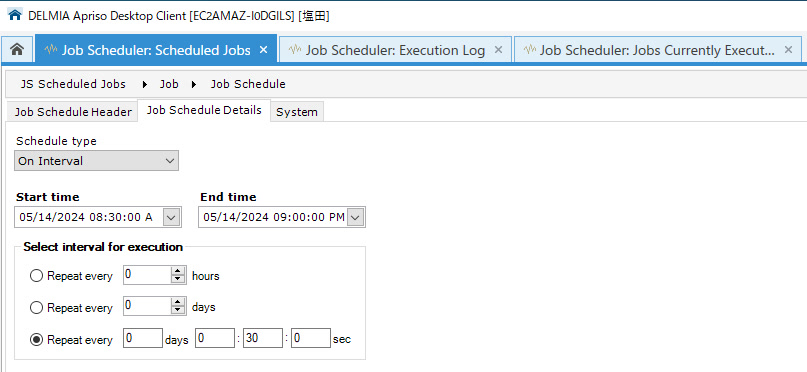
Task: Open the Home tab icon
Action: (17, 49)
